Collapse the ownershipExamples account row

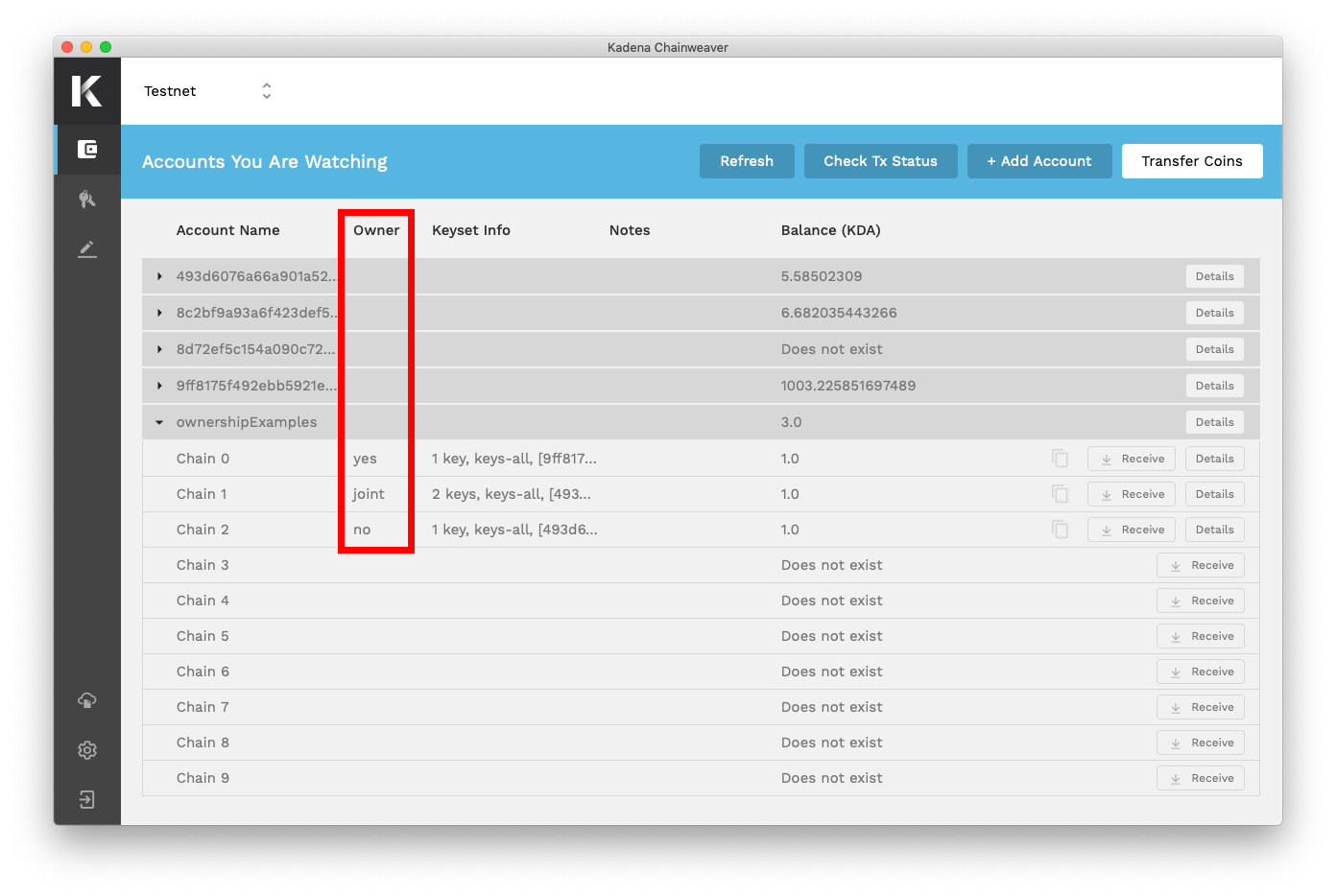pyautogui.click(x=159, y=422)
